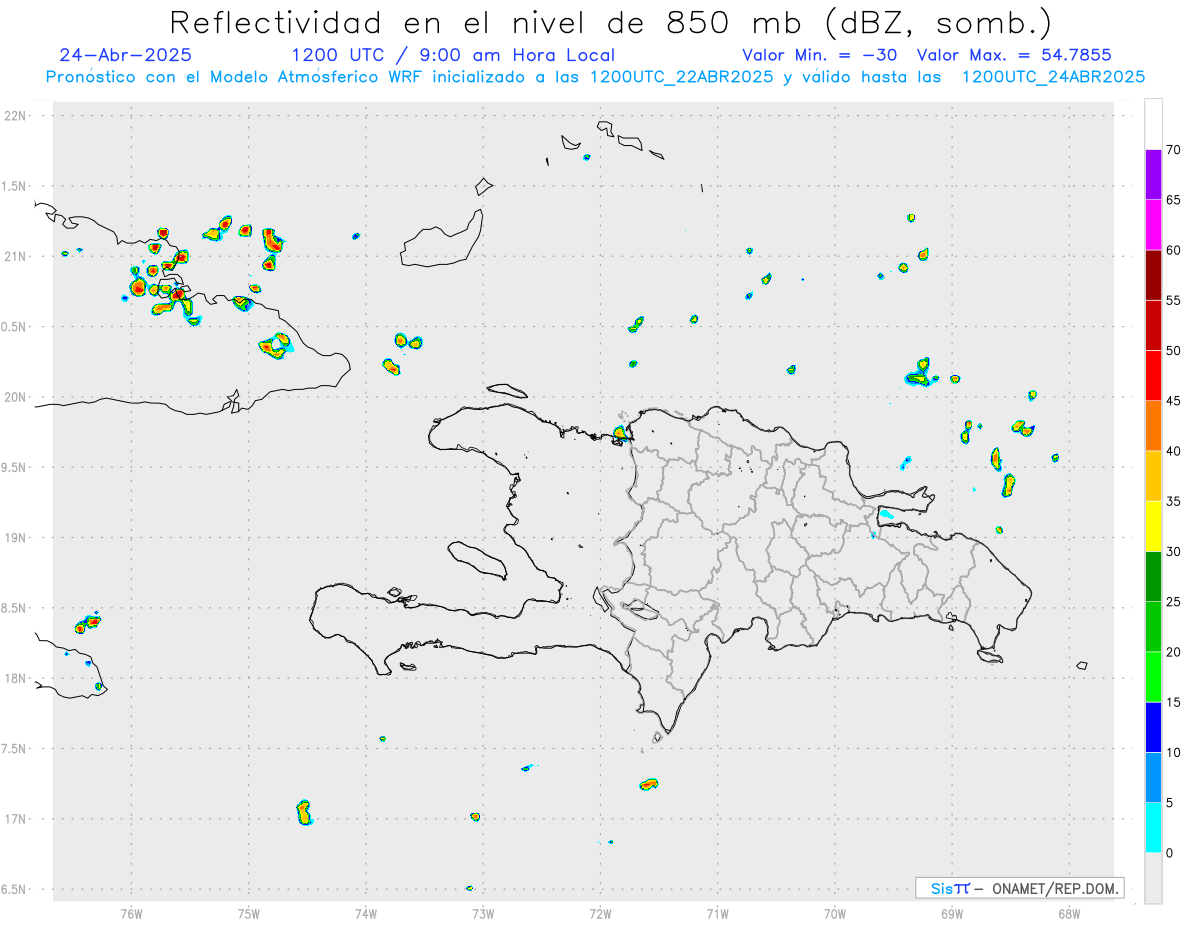This screenshot has width=1200, height=927.
Task: Pick the yellow 30–35 dBZ legend swatch
Action: tap(1153, 527)
